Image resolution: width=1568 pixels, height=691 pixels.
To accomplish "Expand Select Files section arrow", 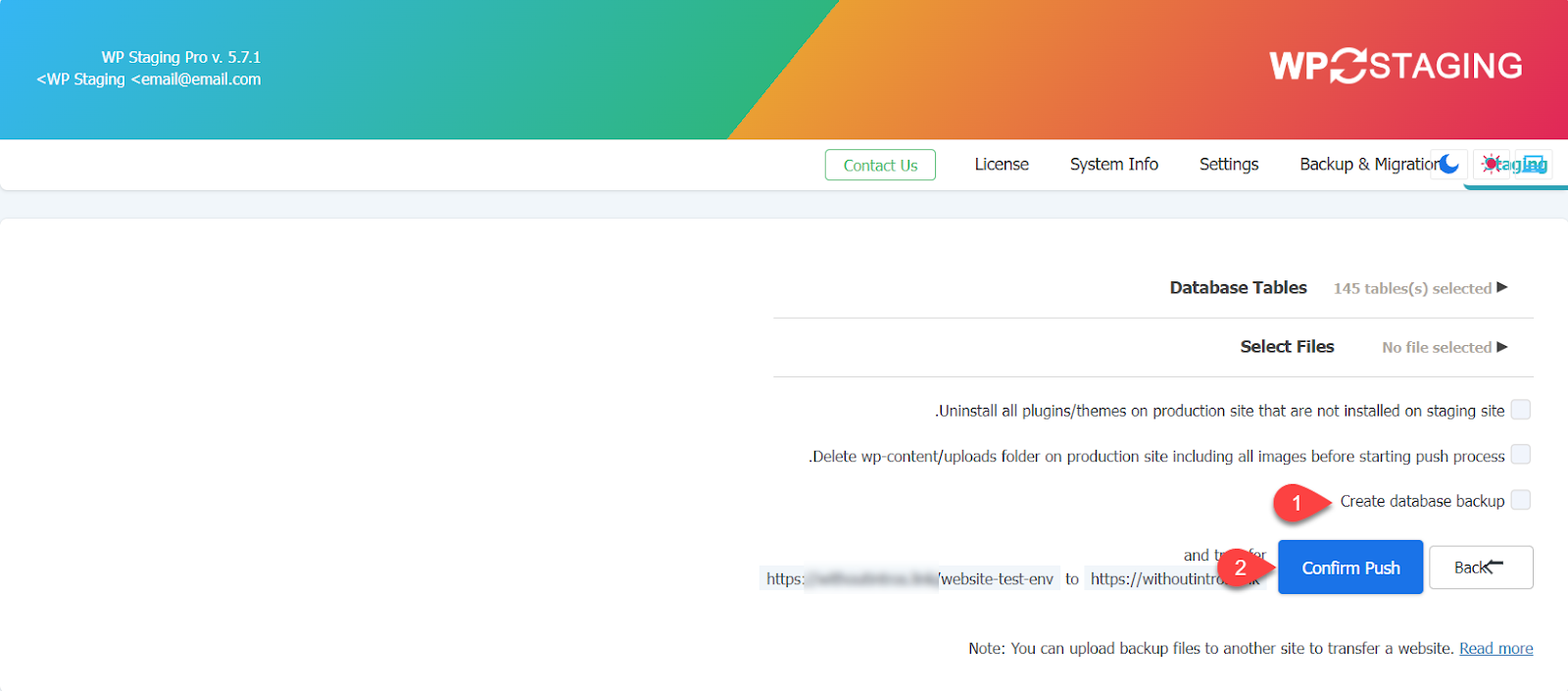I will tap(1502, 346).
